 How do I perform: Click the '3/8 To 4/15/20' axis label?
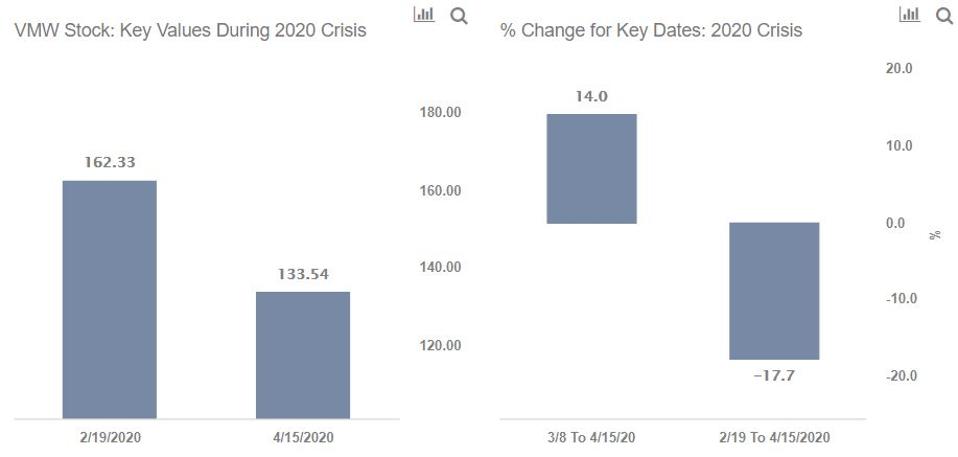[590, 438]
